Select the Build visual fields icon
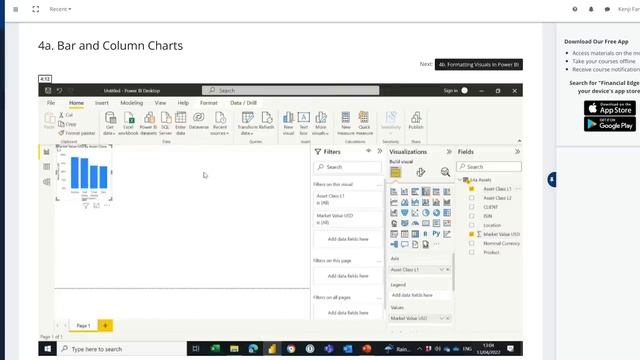Viewport: 640px width, 360px height. click(395, 172)
